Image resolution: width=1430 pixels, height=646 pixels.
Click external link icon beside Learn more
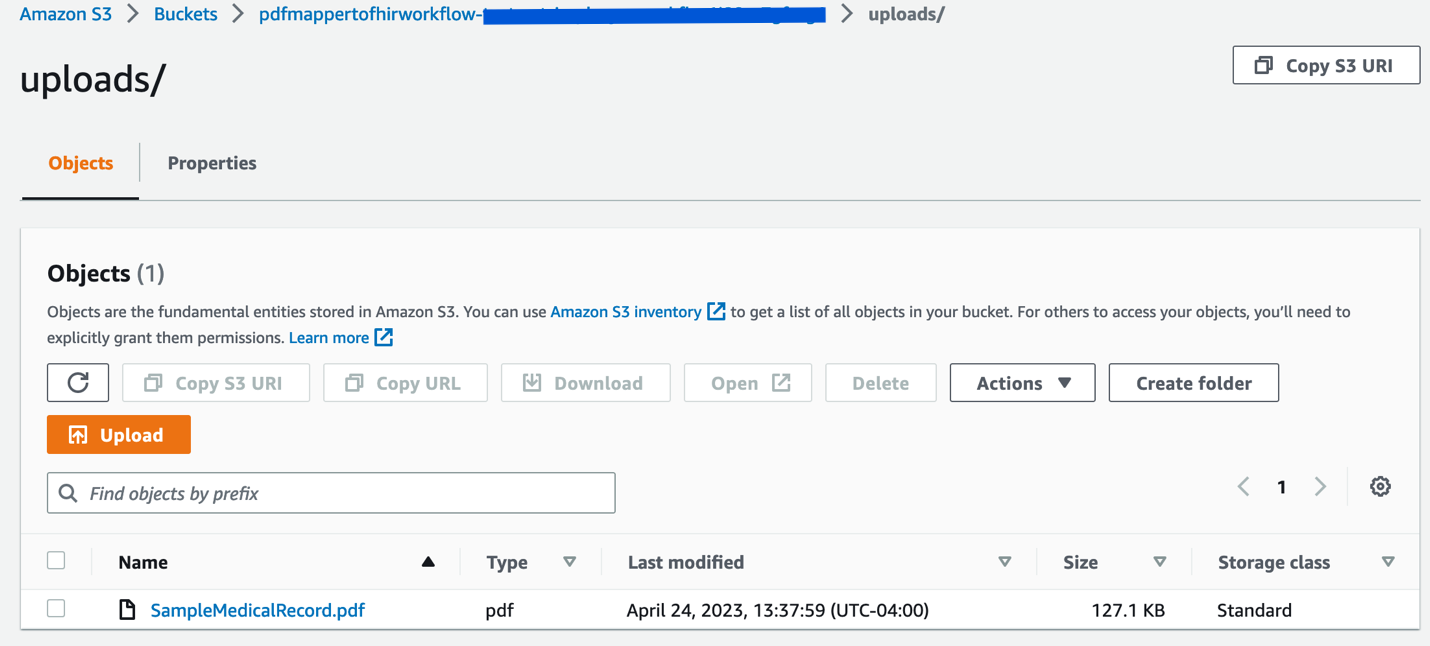384,338
